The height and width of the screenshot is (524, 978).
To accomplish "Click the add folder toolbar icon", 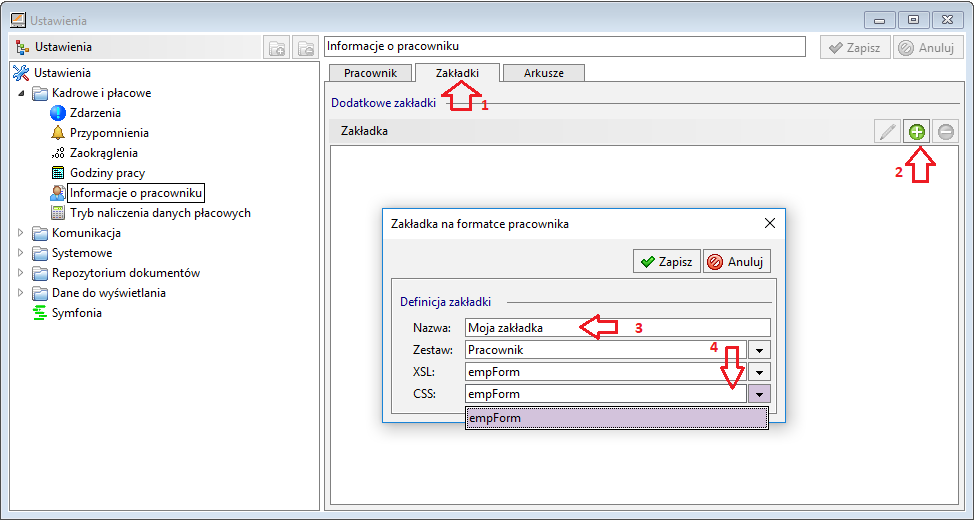I will tap(276, 47).
